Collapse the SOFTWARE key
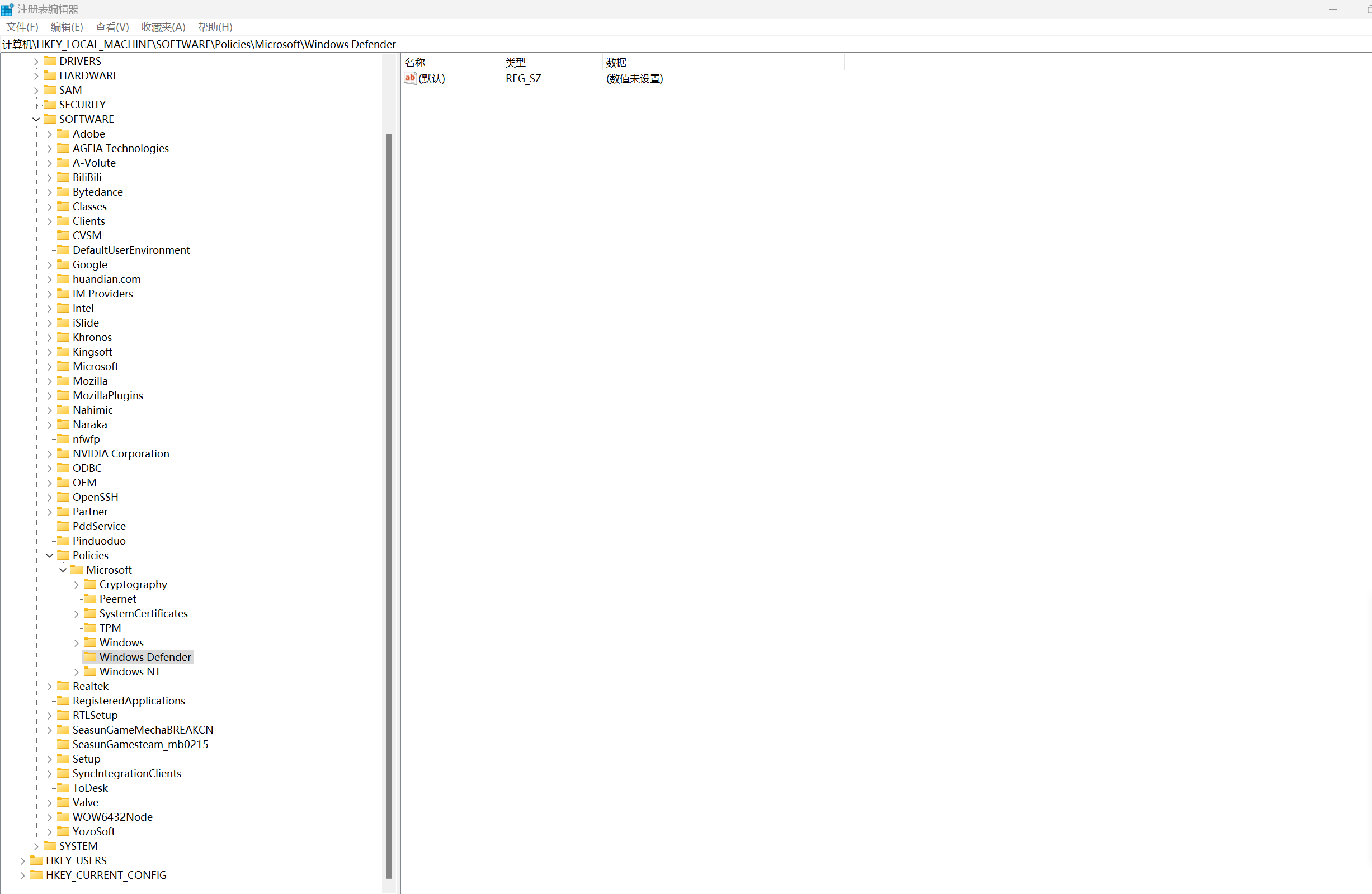 [x=36, y=119]
